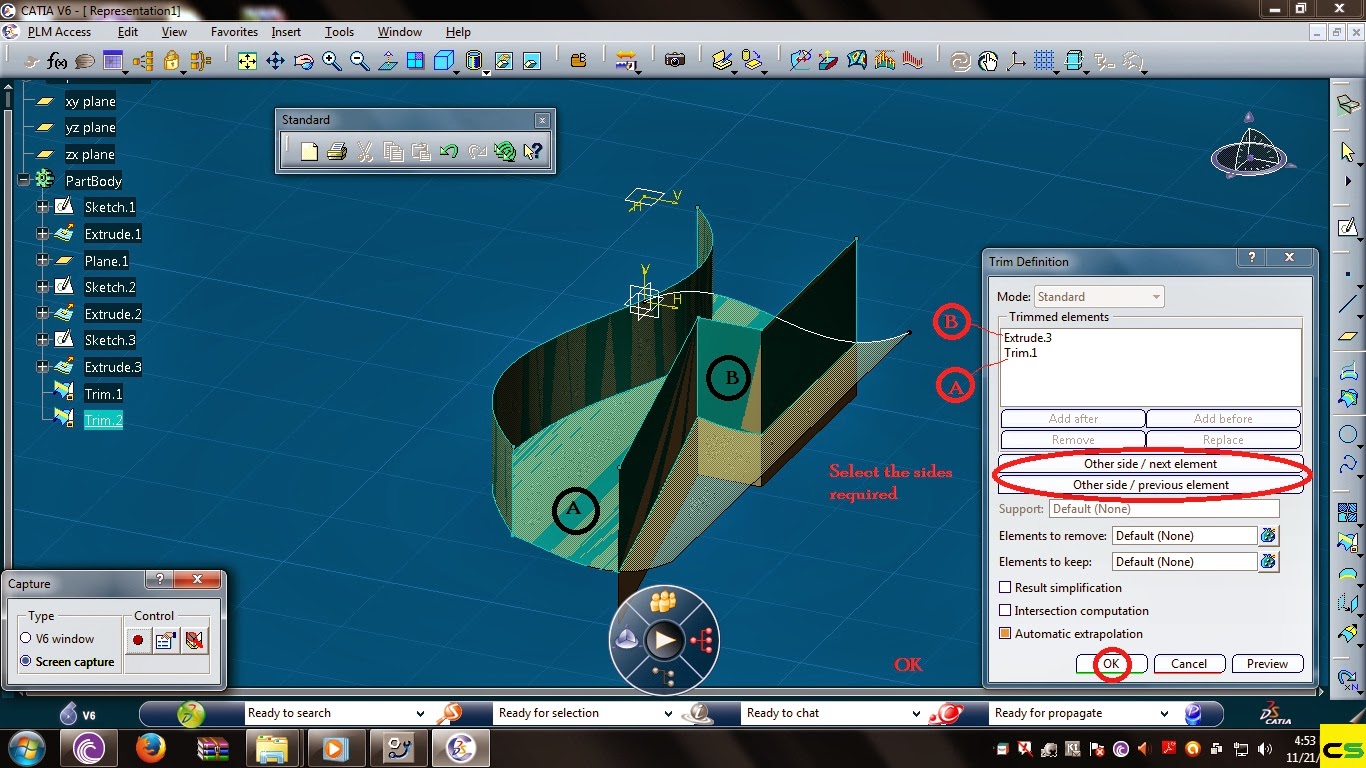
Task: Click the Paste icon in Standard toolbar
Action: click(421, 151)
